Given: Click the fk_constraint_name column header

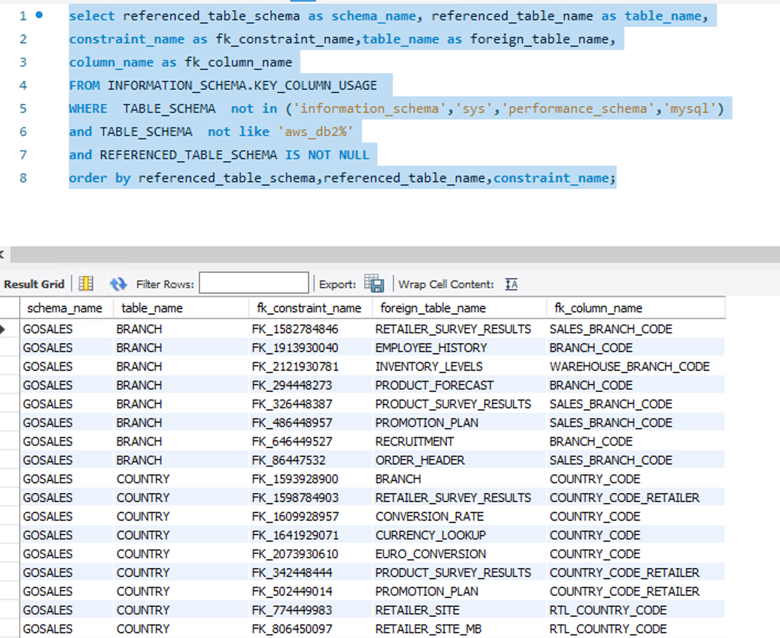Looking at the screenshot, I should tap(307, 308).
